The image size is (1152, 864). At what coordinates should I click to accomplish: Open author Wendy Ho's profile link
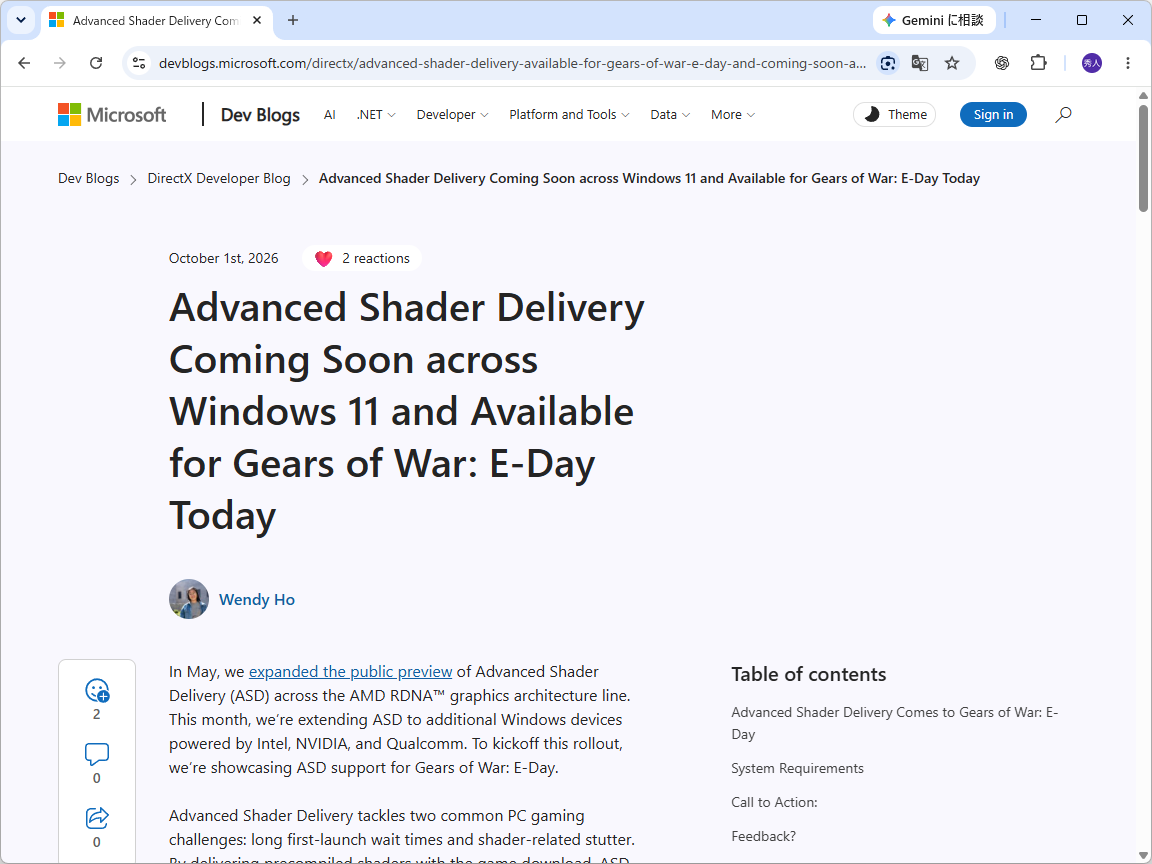(256, 600)
